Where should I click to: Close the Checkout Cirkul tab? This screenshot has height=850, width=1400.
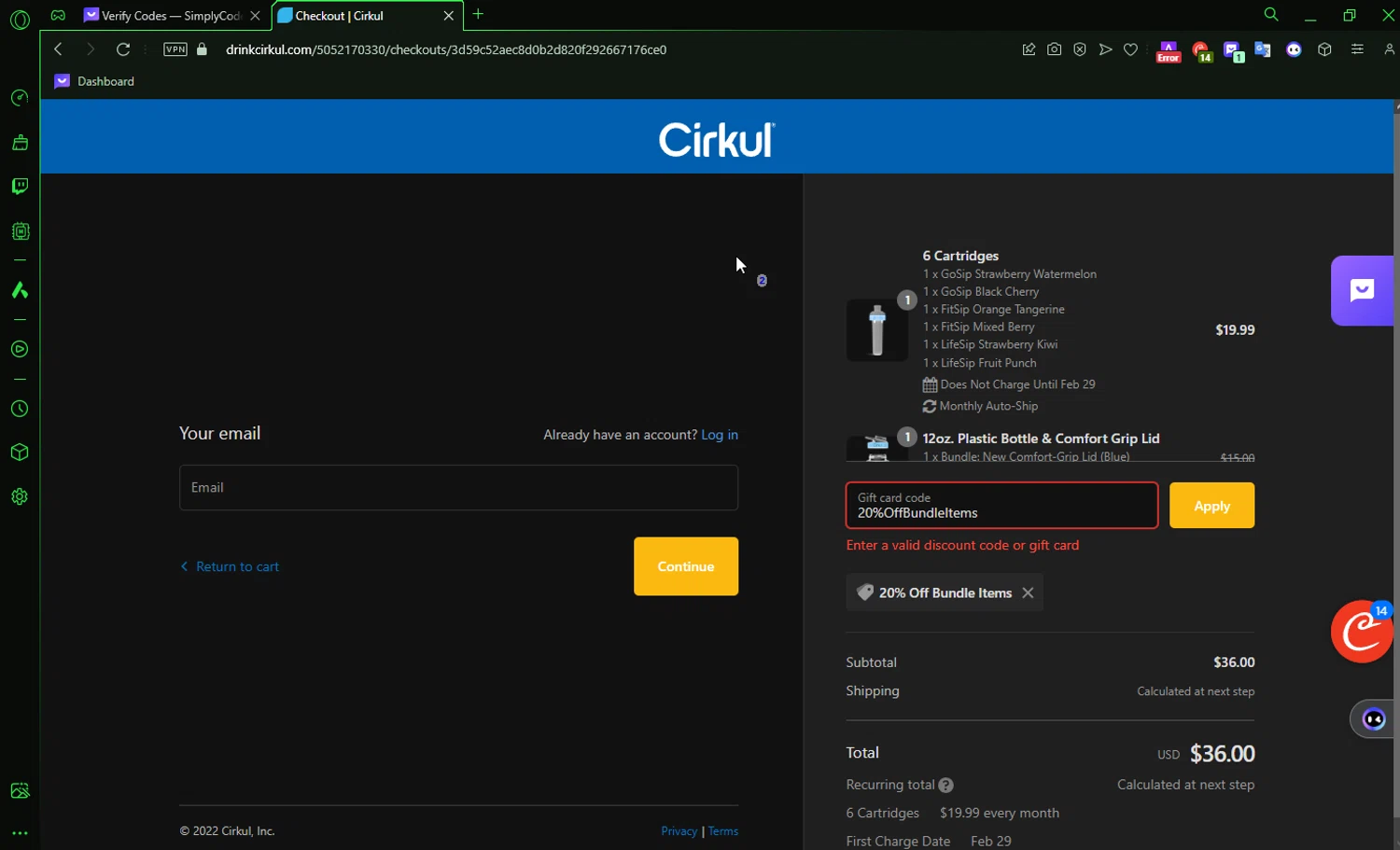(x=448, y=16)
